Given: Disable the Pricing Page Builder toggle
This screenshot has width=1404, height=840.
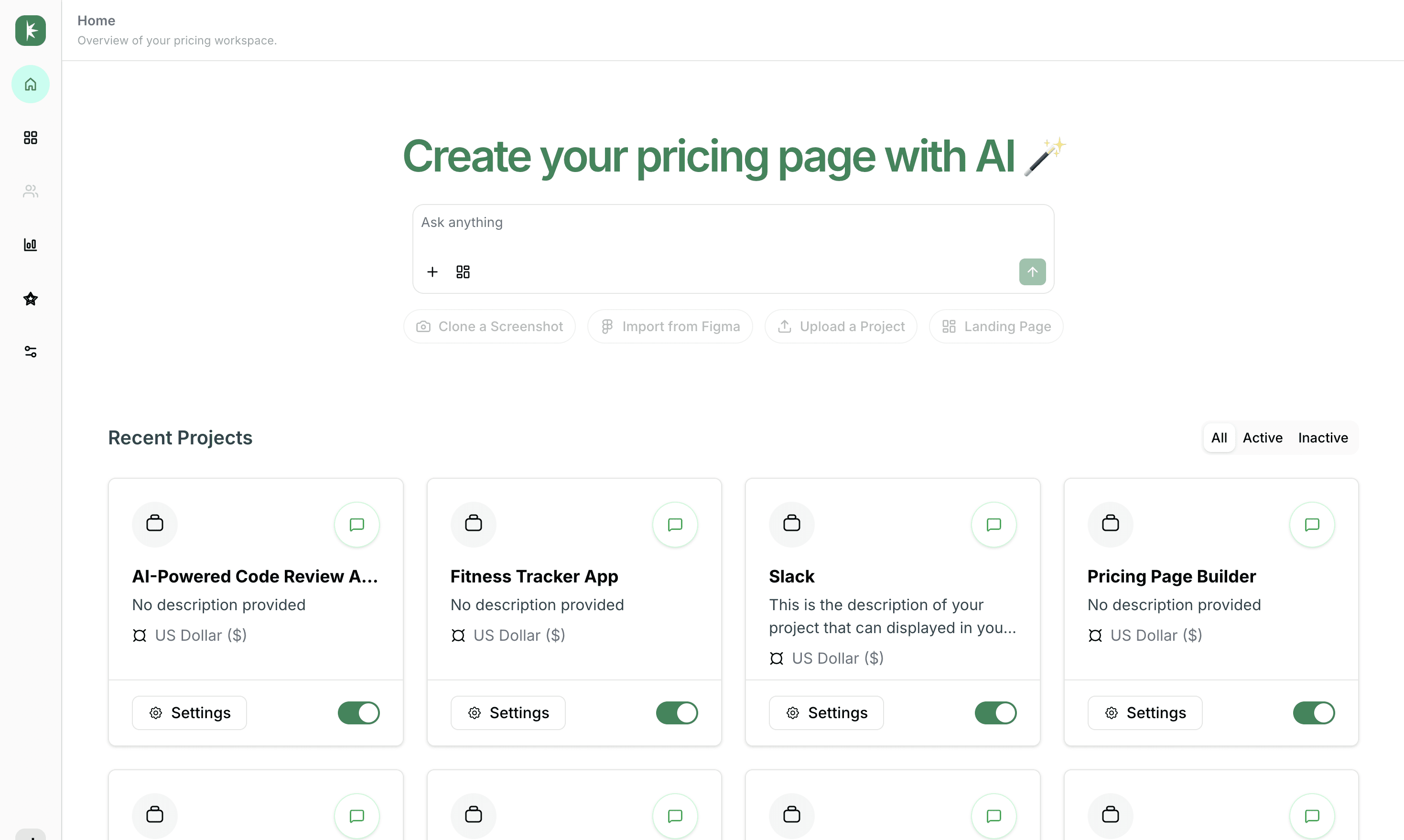Looking at the screenshot, I should click(x=1314, y=712).
